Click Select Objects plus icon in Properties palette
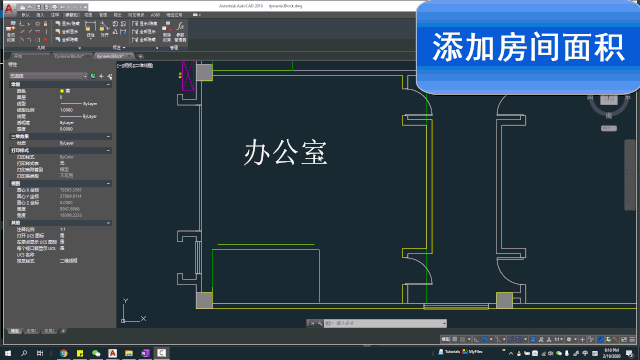The height and width of the screenshot is (360, 640). [101, 76]
